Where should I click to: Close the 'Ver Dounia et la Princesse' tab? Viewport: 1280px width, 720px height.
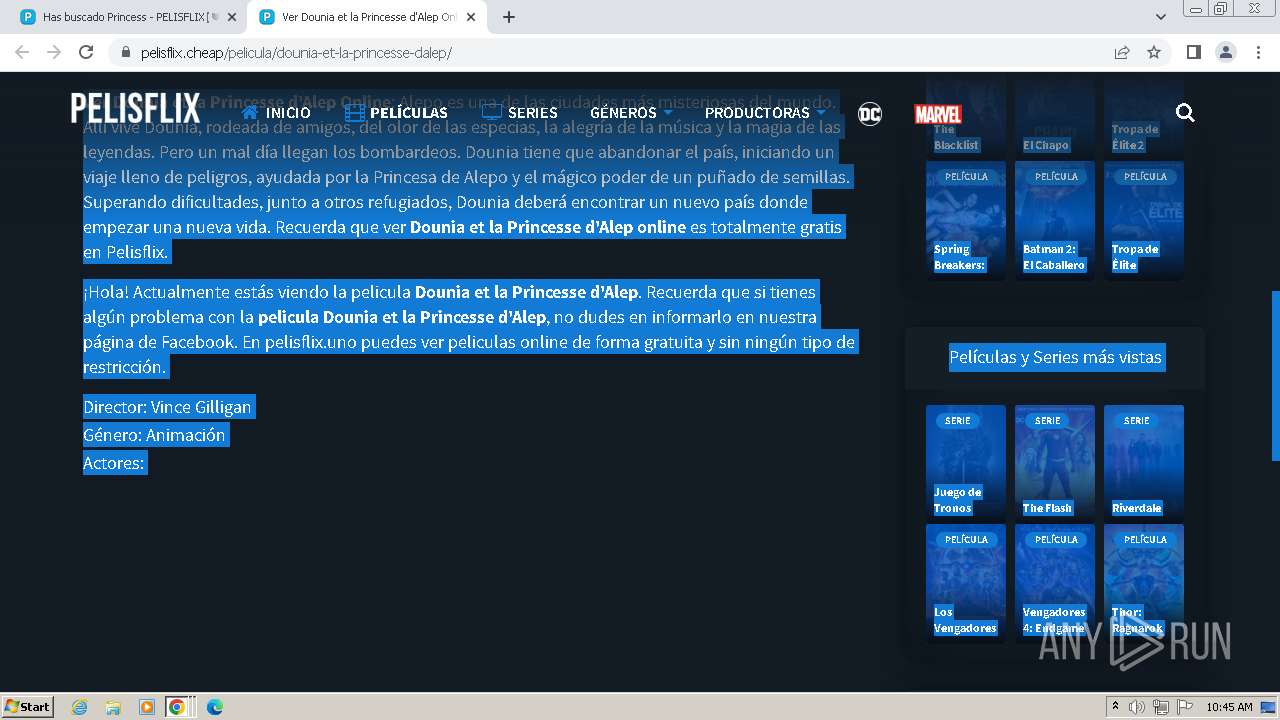pyautogui.click(x=471, y=17)
